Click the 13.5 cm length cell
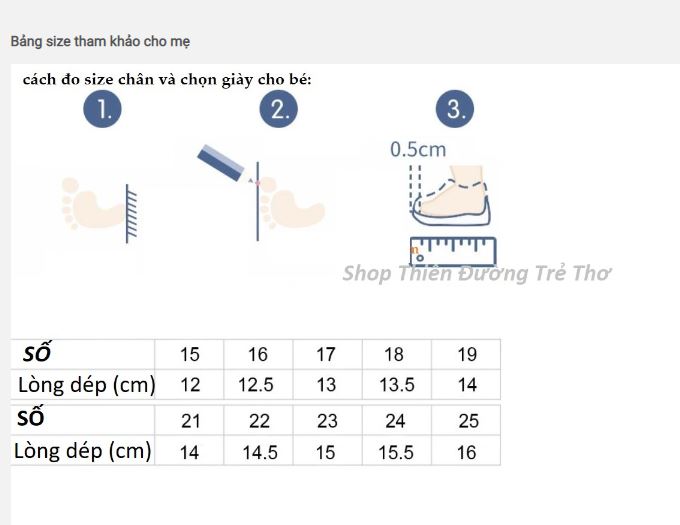Viewport: 680px width, 525px height. pyautogui.click(x=398, y=385)
